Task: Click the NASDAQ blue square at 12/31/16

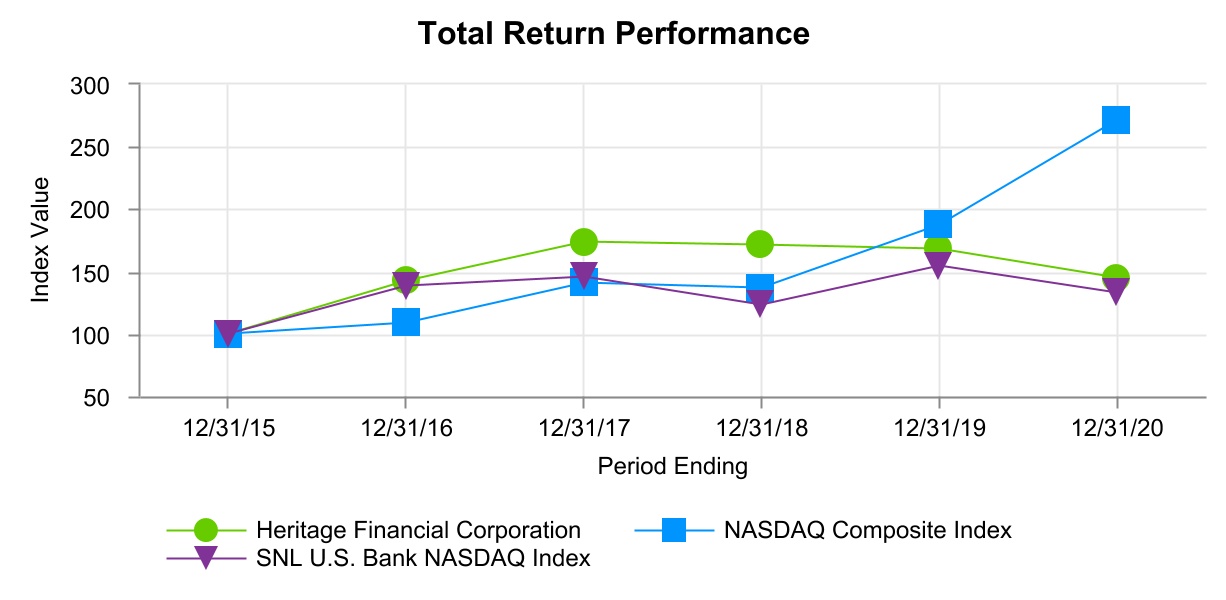Action: click(406, 322)
